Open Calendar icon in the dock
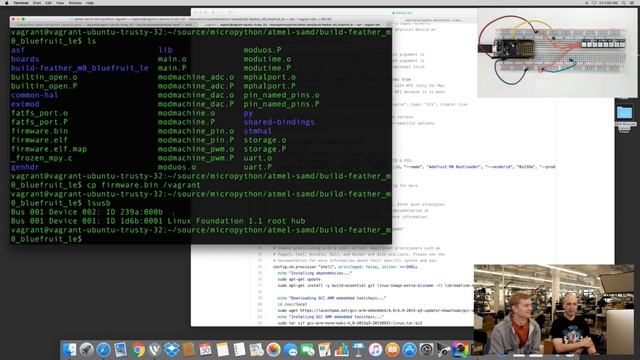 [206, 350]
